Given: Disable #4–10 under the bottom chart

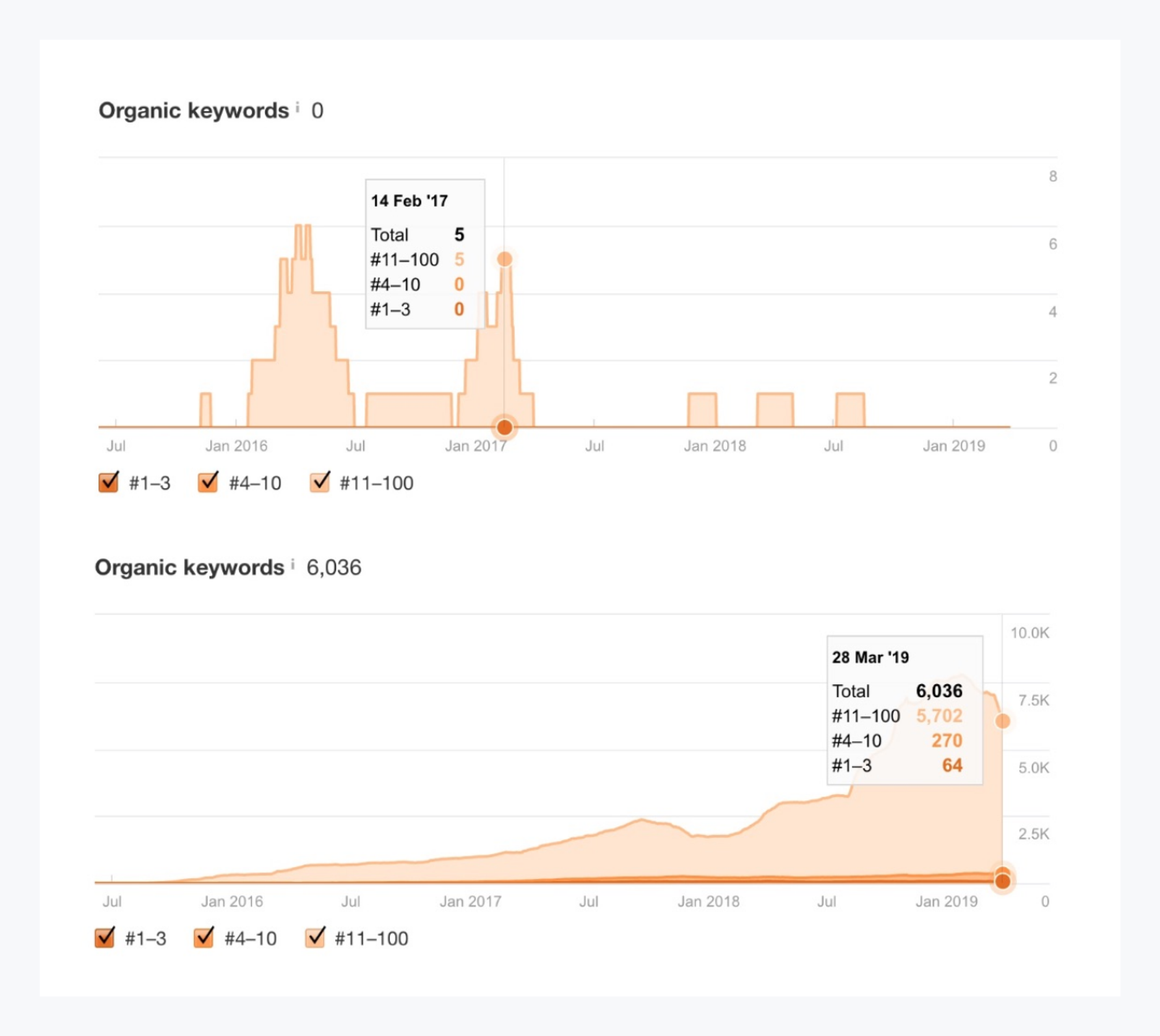Looking at the screenshot, I should (205, 938).
